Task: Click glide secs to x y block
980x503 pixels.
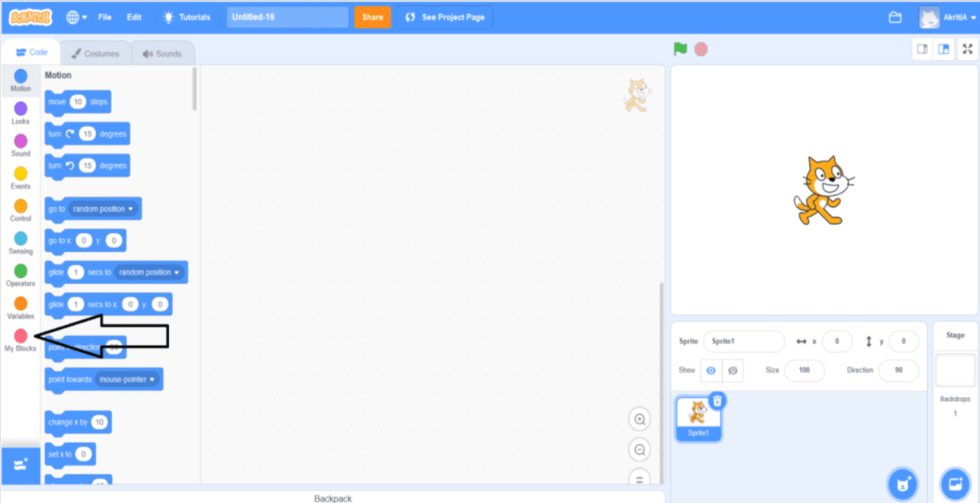Action: click(x=108, y=305)
